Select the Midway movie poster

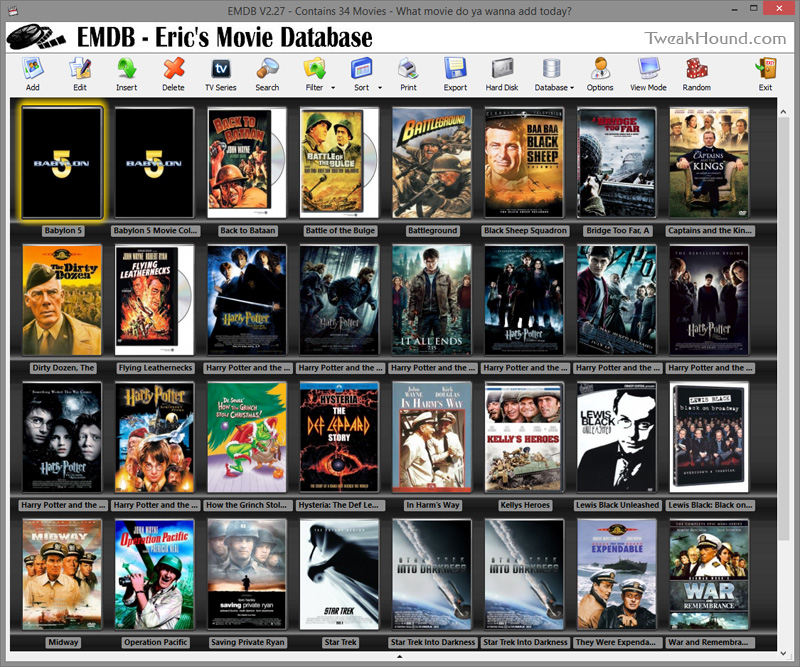click(x=62, y=575)
